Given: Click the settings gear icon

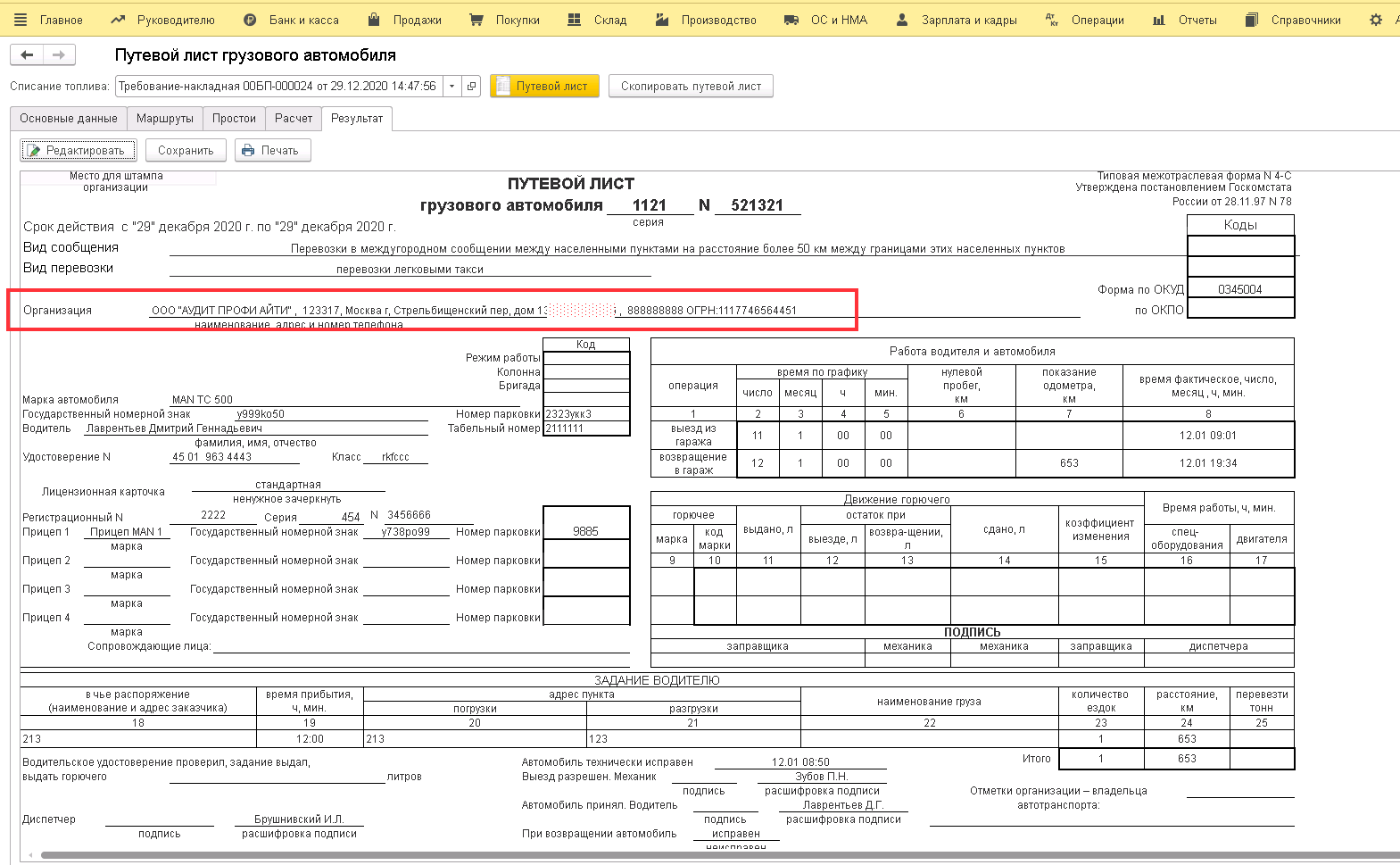Looking at the screenshot, I should click(x=1376, y=20).
